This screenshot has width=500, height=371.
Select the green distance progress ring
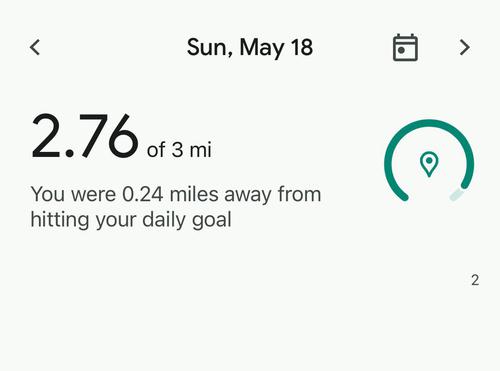(429, 161)
